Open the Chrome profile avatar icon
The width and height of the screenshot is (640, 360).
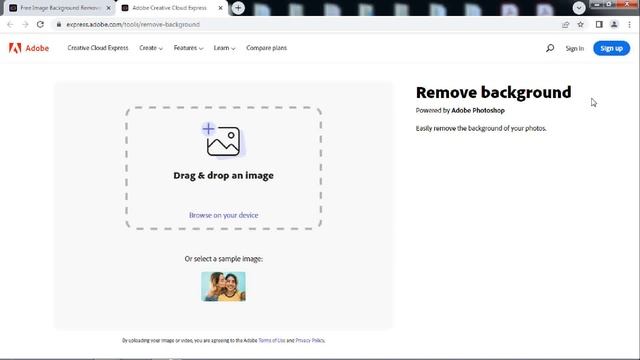pos(614,24)
